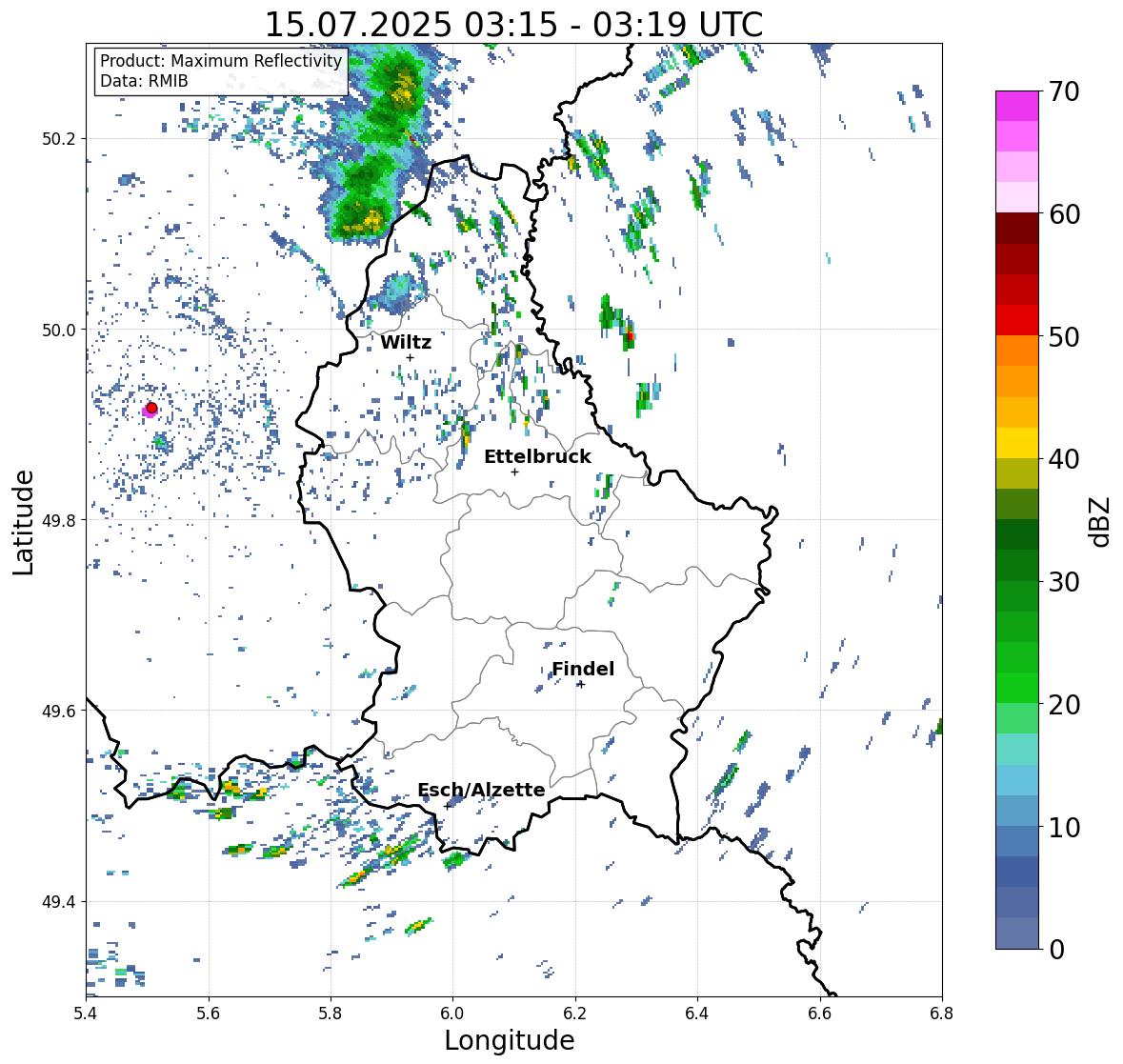This screenshot has width=1123, height=1064.
Task: Click the longitude tick 6.0
Action: 452,1014
